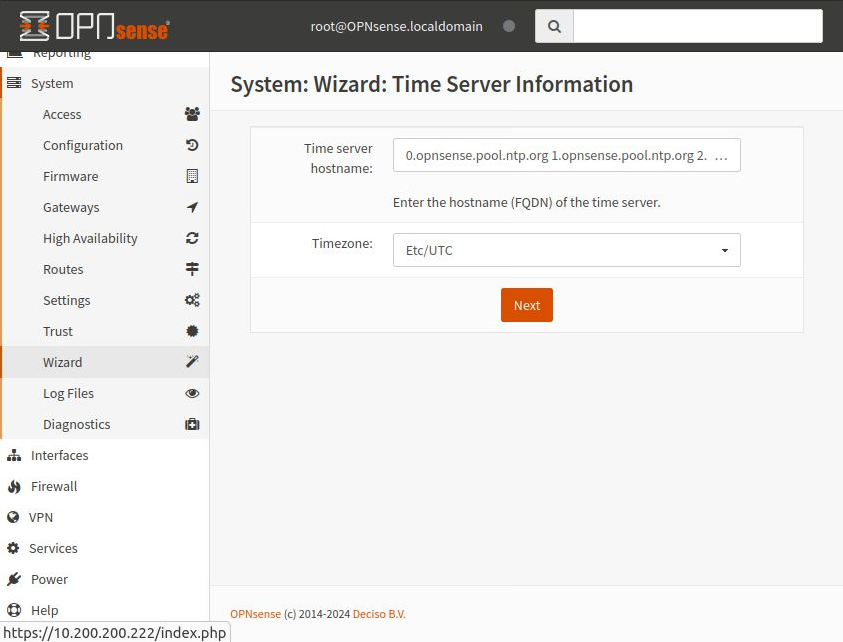Open the Diagnostics menu item
Image resolution: width=843 pixels, height=642 pixels.
click(76, 424)
